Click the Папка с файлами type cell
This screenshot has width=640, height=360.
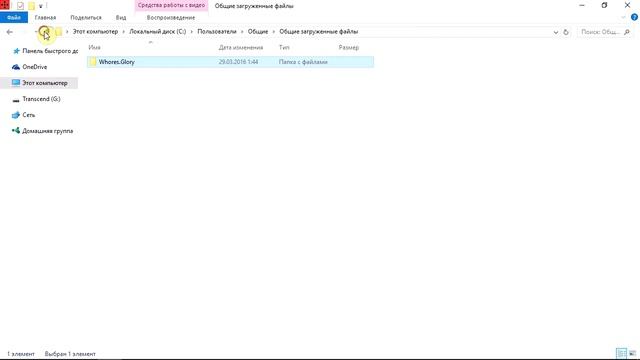click(x=303, y=62)
